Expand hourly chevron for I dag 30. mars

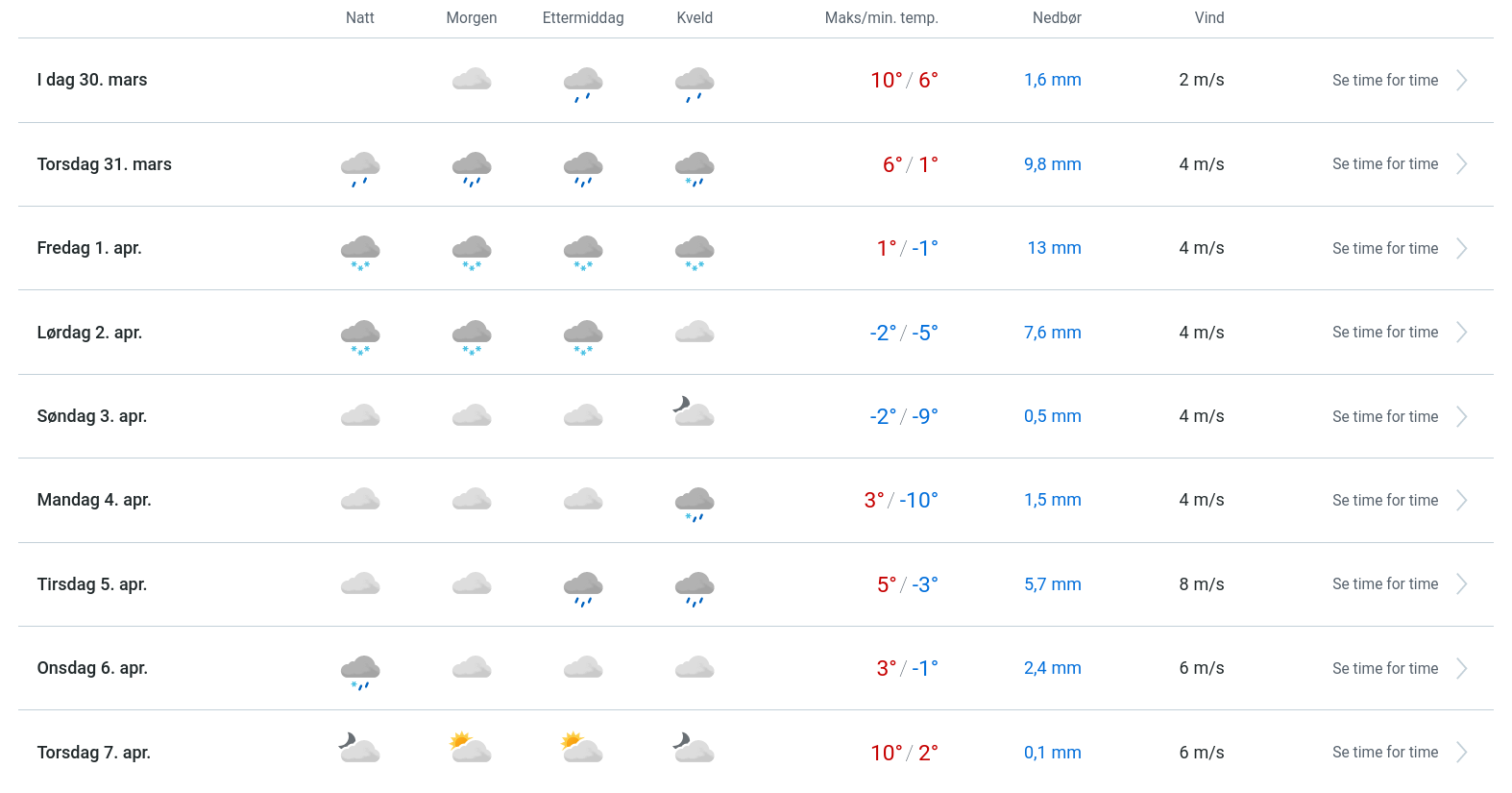click(1461, 81)
